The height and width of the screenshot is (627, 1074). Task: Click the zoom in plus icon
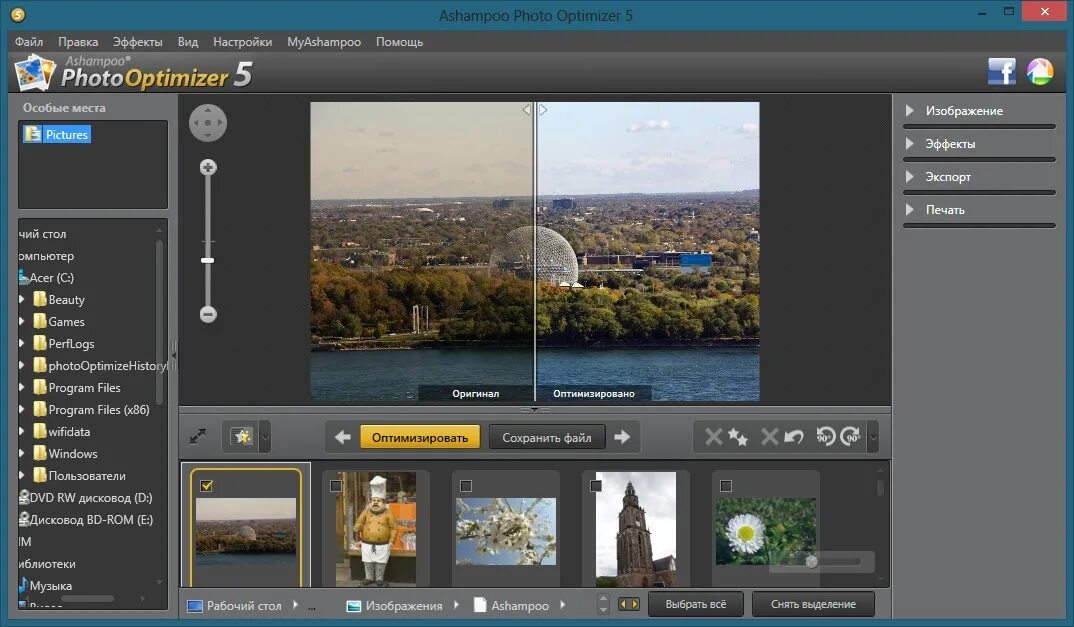click(208, 167)
